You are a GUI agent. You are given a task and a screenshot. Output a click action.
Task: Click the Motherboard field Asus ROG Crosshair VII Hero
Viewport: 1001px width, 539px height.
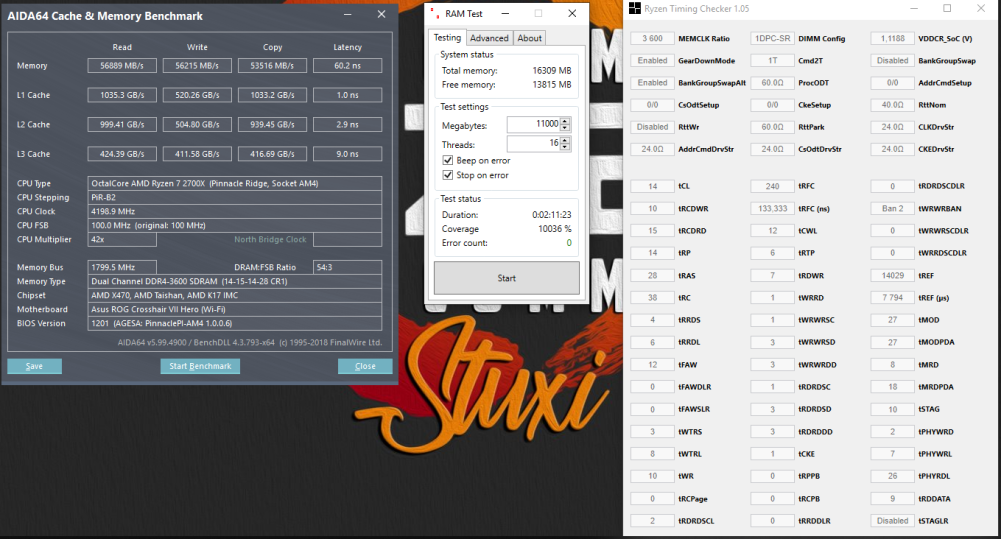pyautogui.click(x=235, y=310)
